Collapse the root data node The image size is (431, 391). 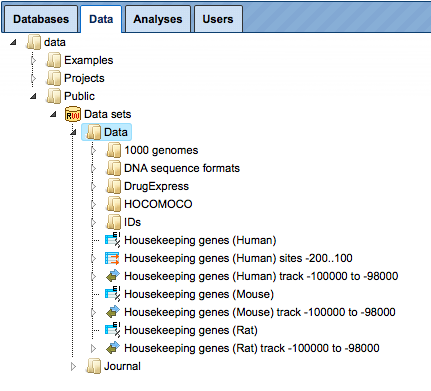click(x=13, y=42)
